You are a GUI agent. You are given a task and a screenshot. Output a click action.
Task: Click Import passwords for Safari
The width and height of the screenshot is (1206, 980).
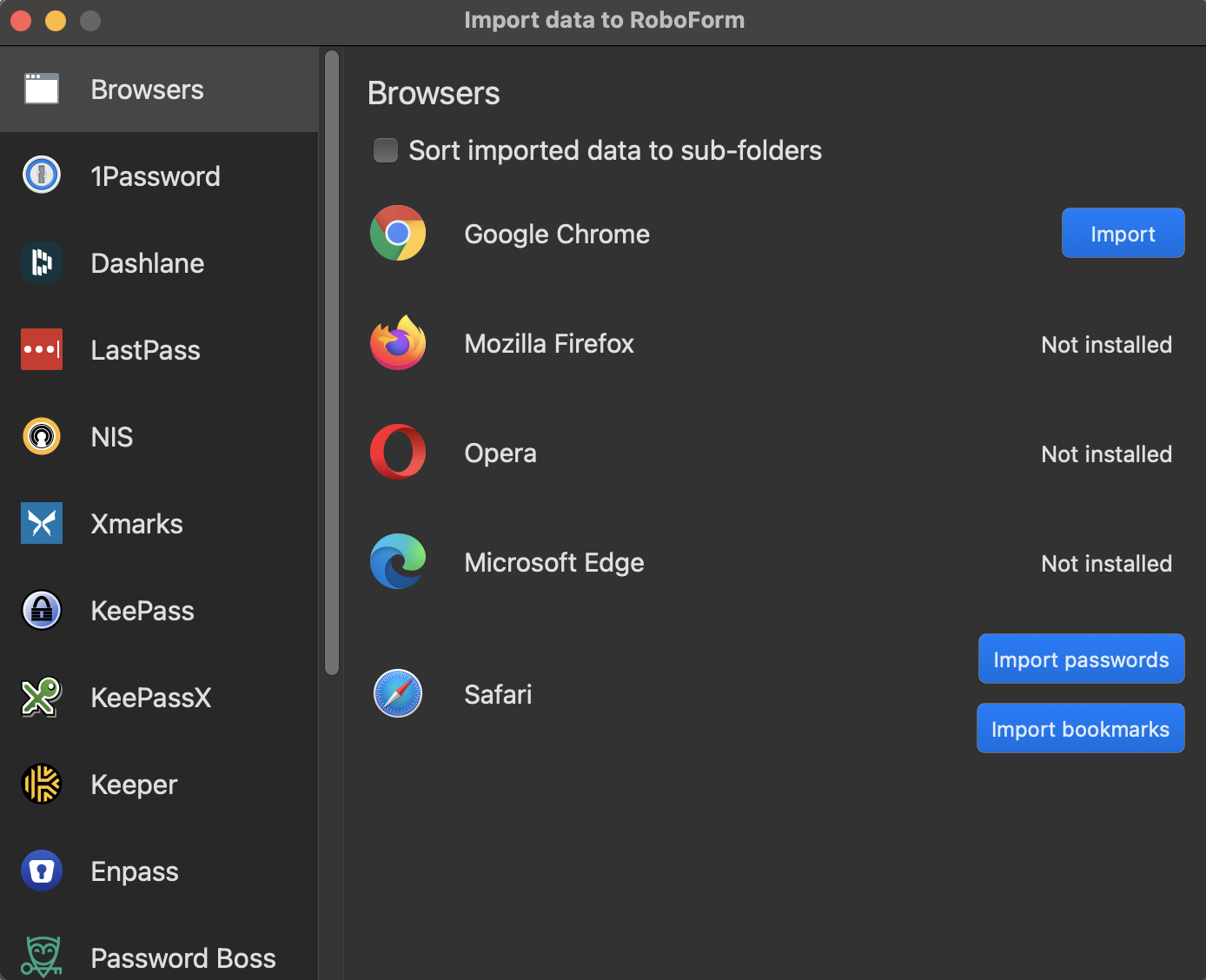tap(1081, 659)
